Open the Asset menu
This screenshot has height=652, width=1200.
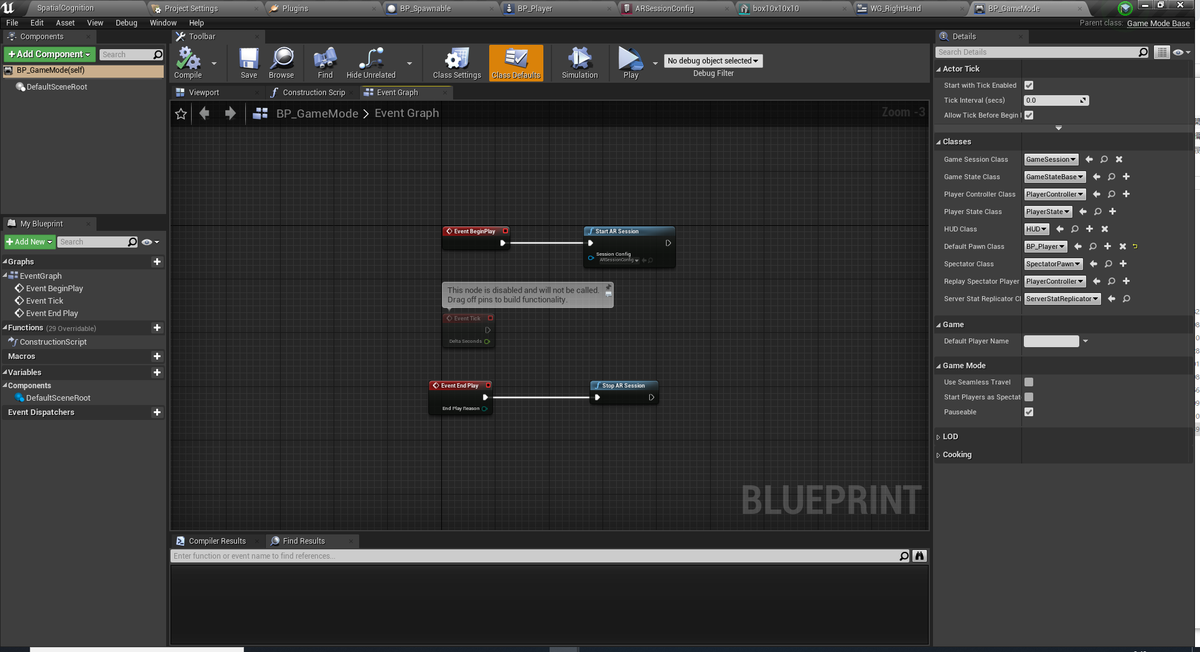pos(65,22)
